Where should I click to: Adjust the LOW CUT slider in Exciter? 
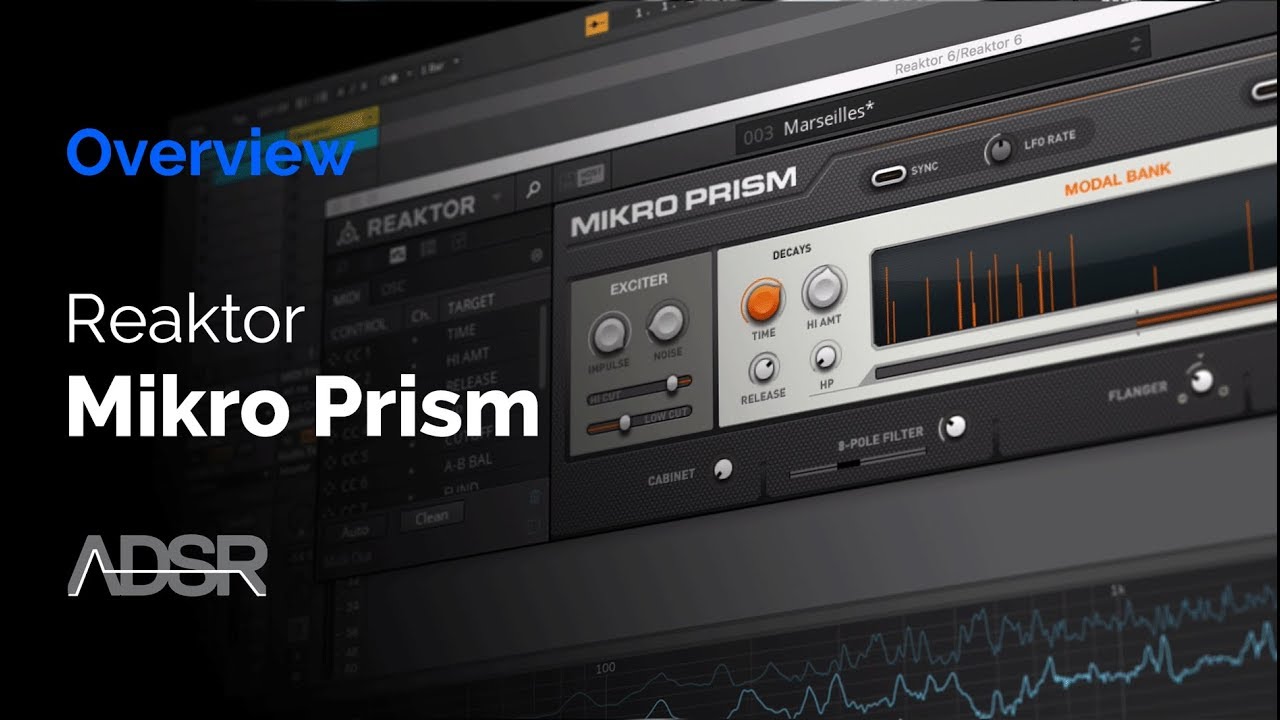tap(638, 422)
